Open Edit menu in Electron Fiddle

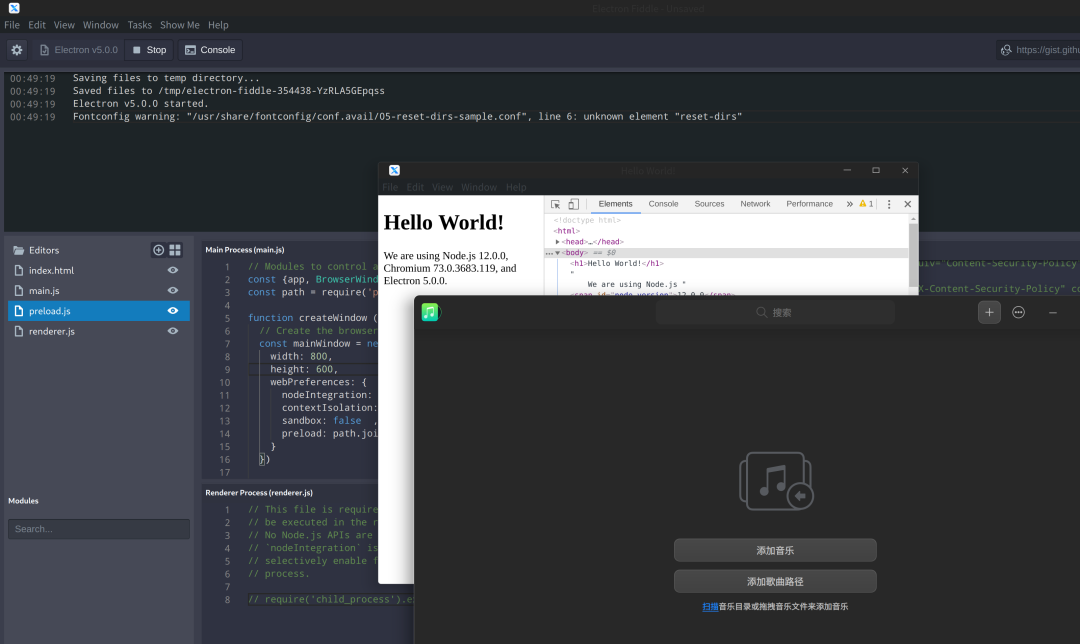pyautogui.click(x=37, y=25)
